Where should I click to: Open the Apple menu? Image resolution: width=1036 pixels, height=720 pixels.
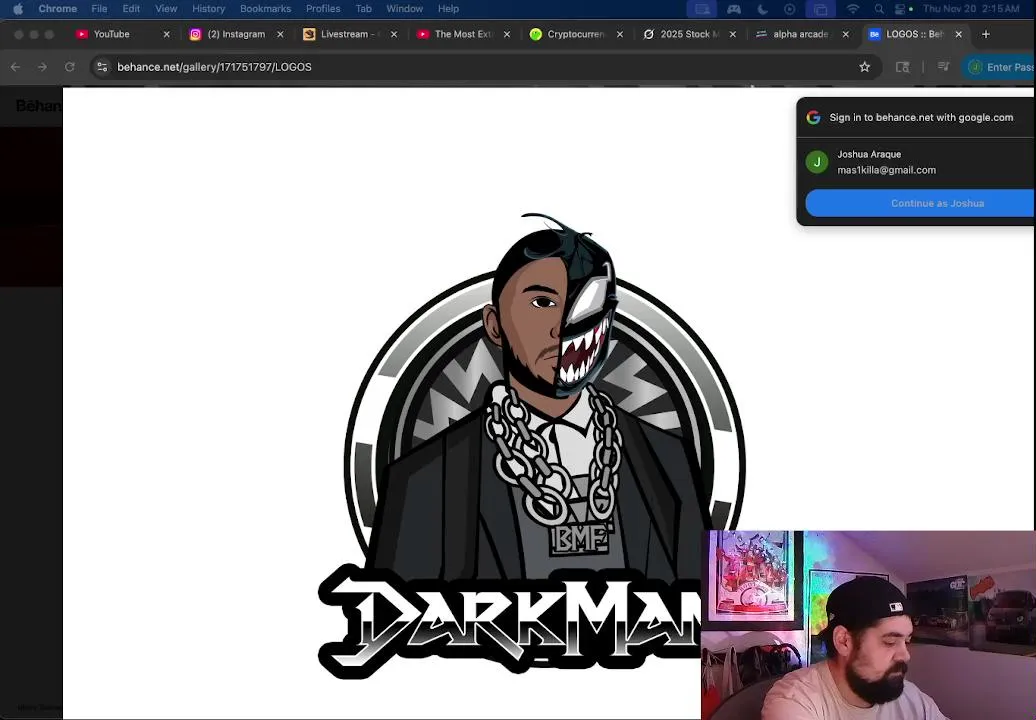point(18,9)
